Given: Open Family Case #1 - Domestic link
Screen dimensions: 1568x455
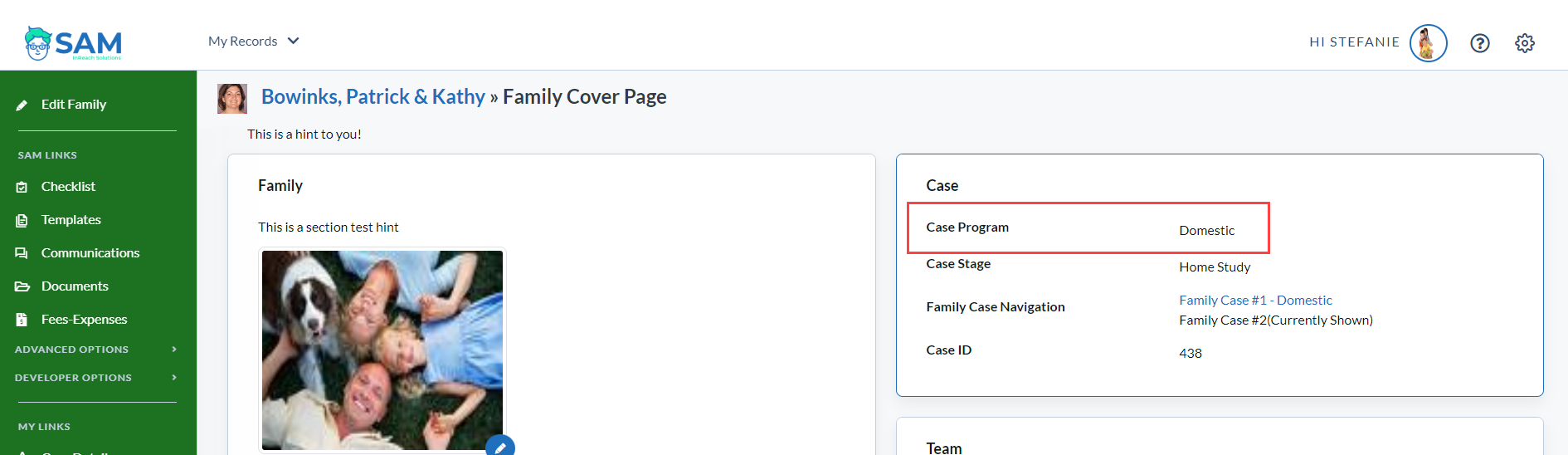Looking at the screenshot, I should click(1255, 301).
